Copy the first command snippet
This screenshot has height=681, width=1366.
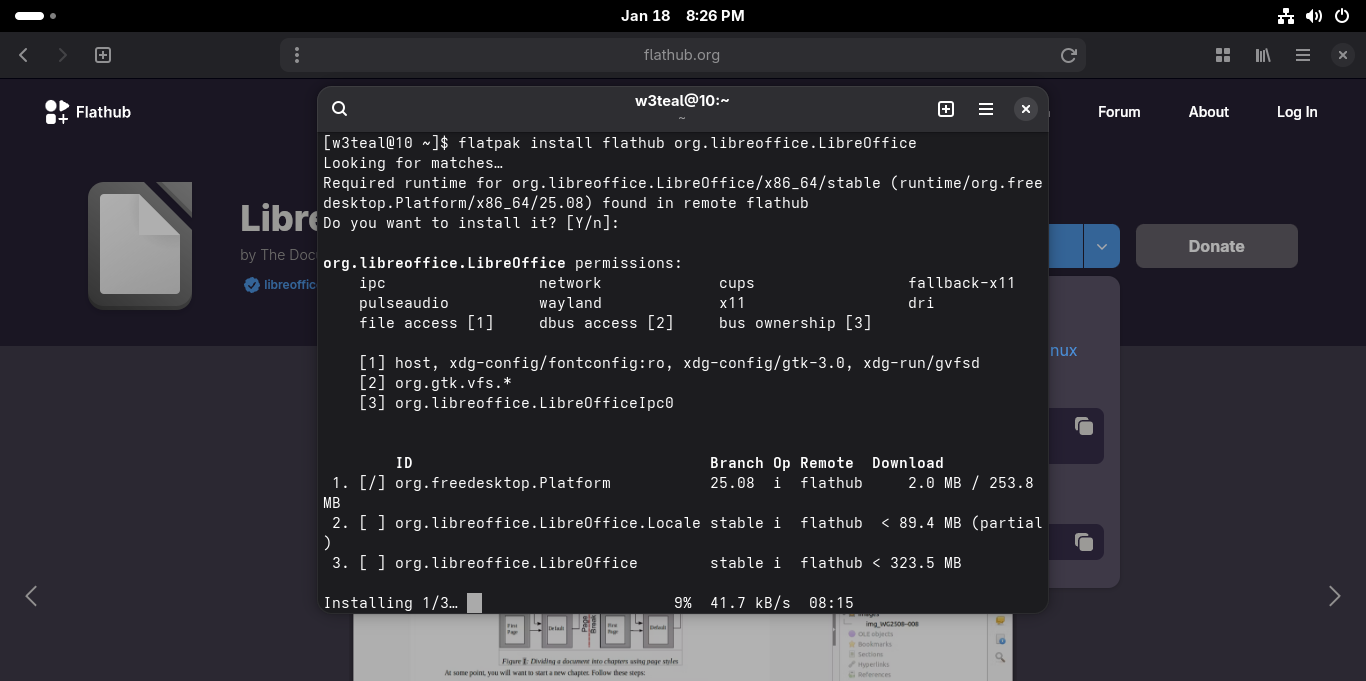1084,427
